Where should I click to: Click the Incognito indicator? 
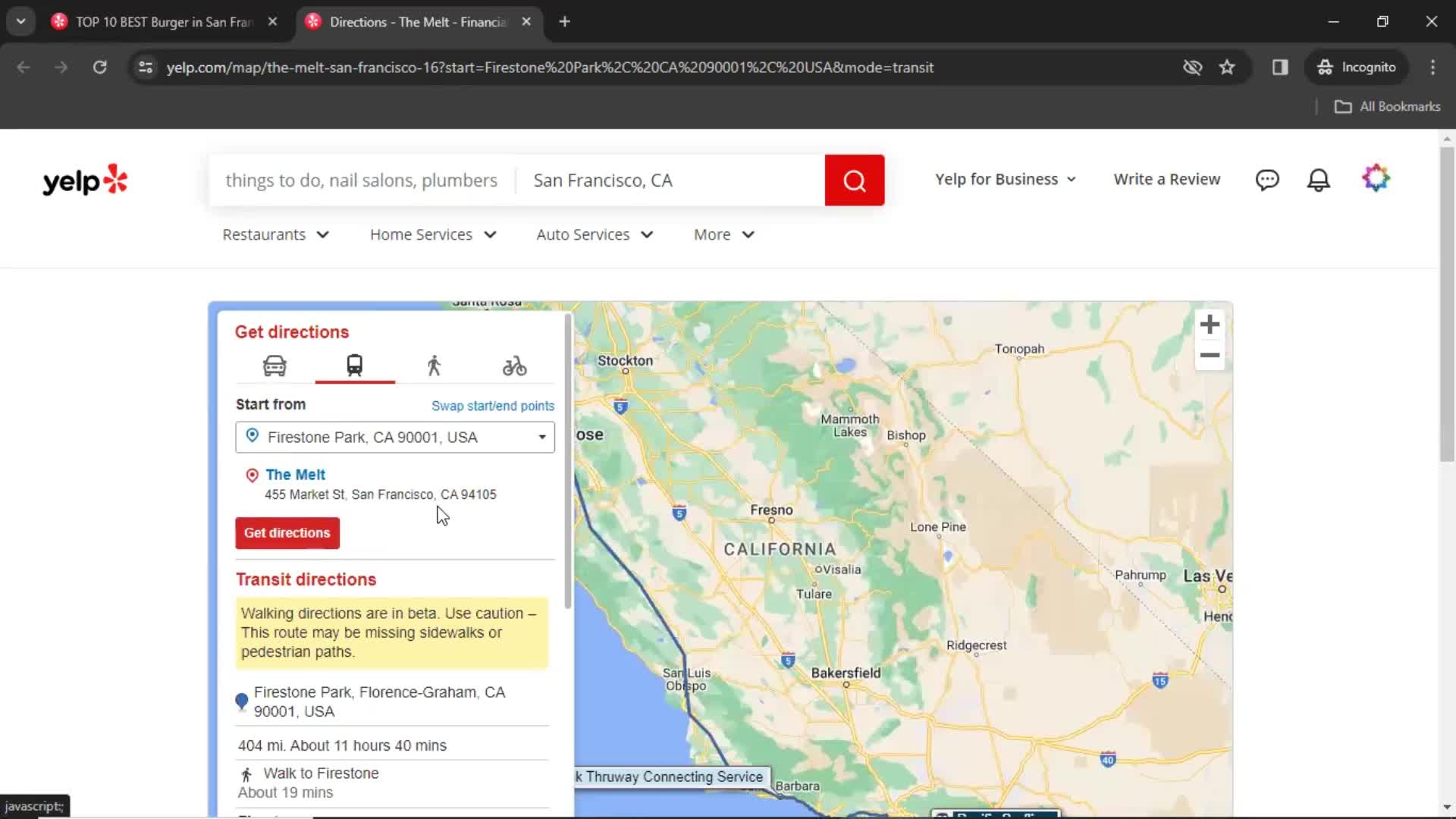[1357, 67]
